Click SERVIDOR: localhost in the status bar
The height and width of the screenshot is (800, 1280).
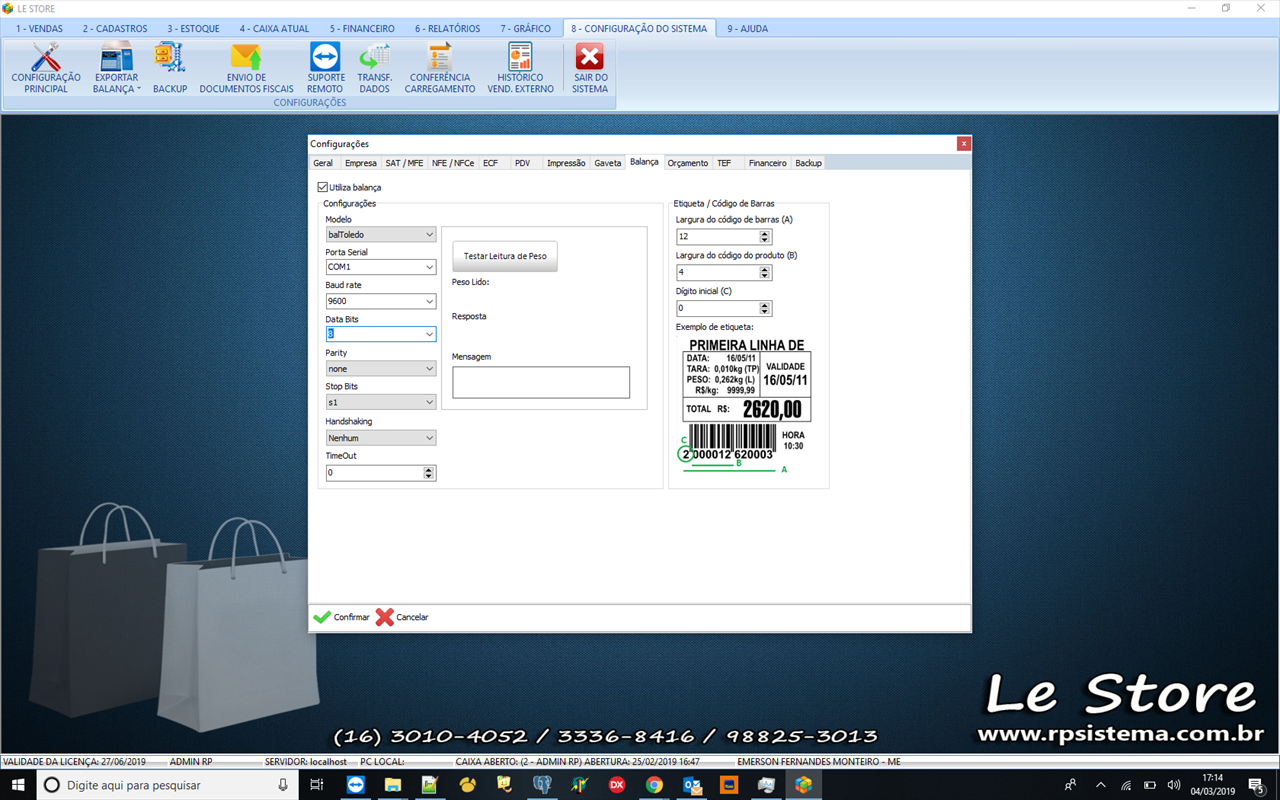305,762
